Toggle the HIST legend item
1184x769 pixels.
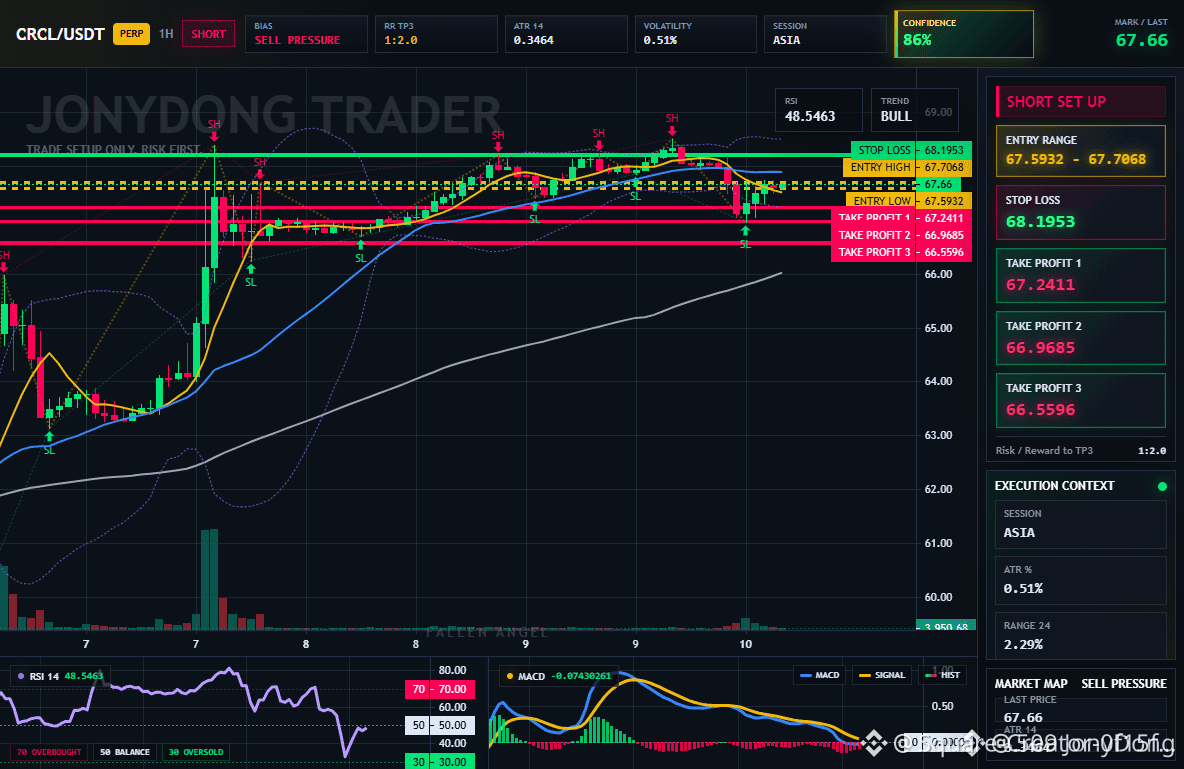point(943,675)
